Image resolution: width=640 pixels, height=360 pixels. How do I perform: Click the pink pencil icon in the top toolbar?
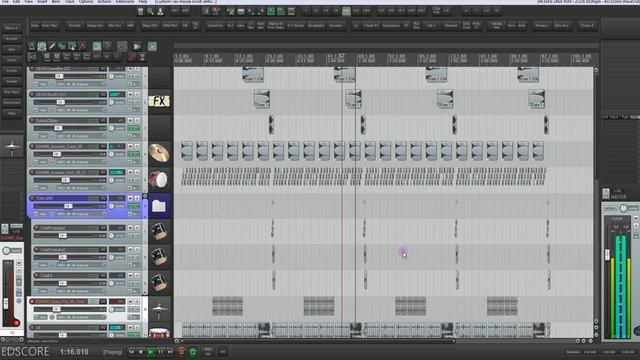[216, 11]
